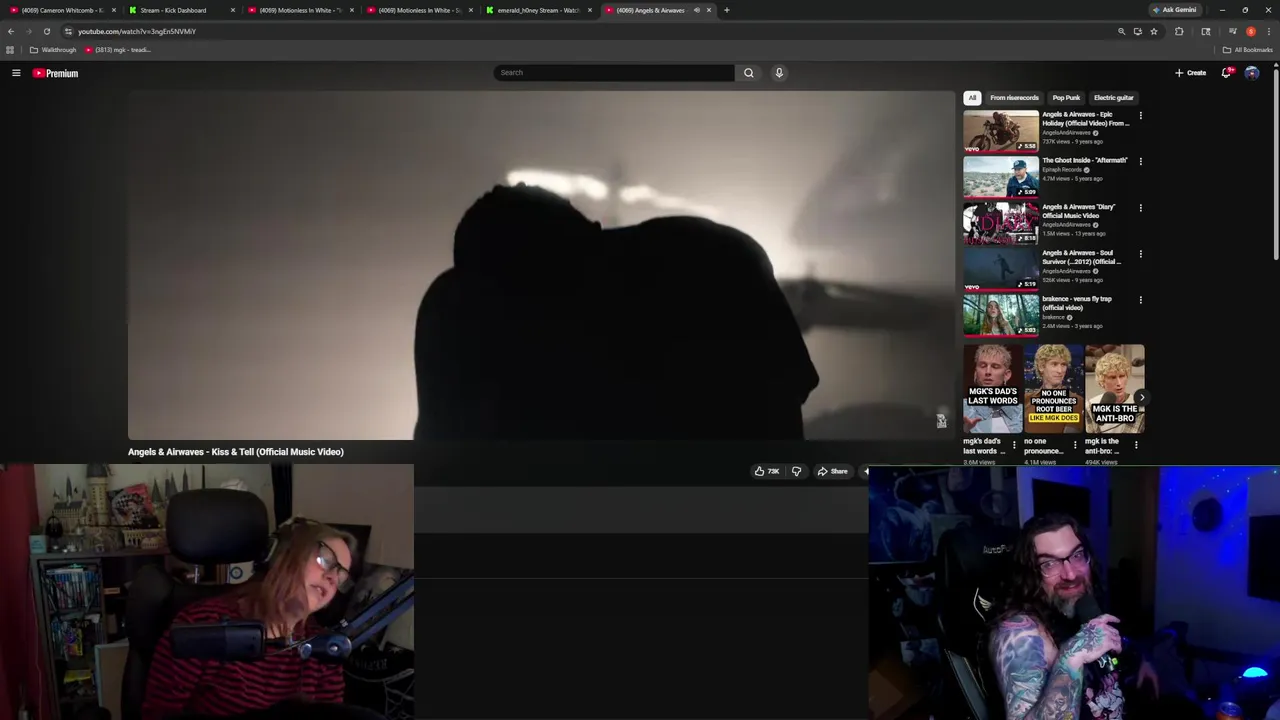
Task: Open the Epic Holiday motorcycle thumbnail
Action: (1001, 131)
